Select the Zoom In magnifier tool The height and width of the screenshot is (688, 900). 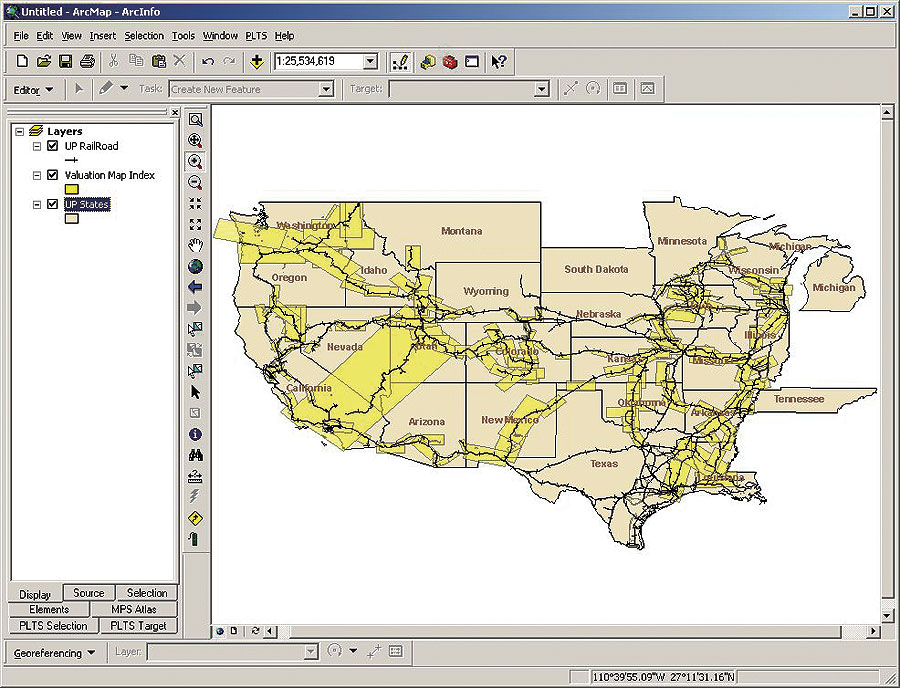[x=195, y=162]
